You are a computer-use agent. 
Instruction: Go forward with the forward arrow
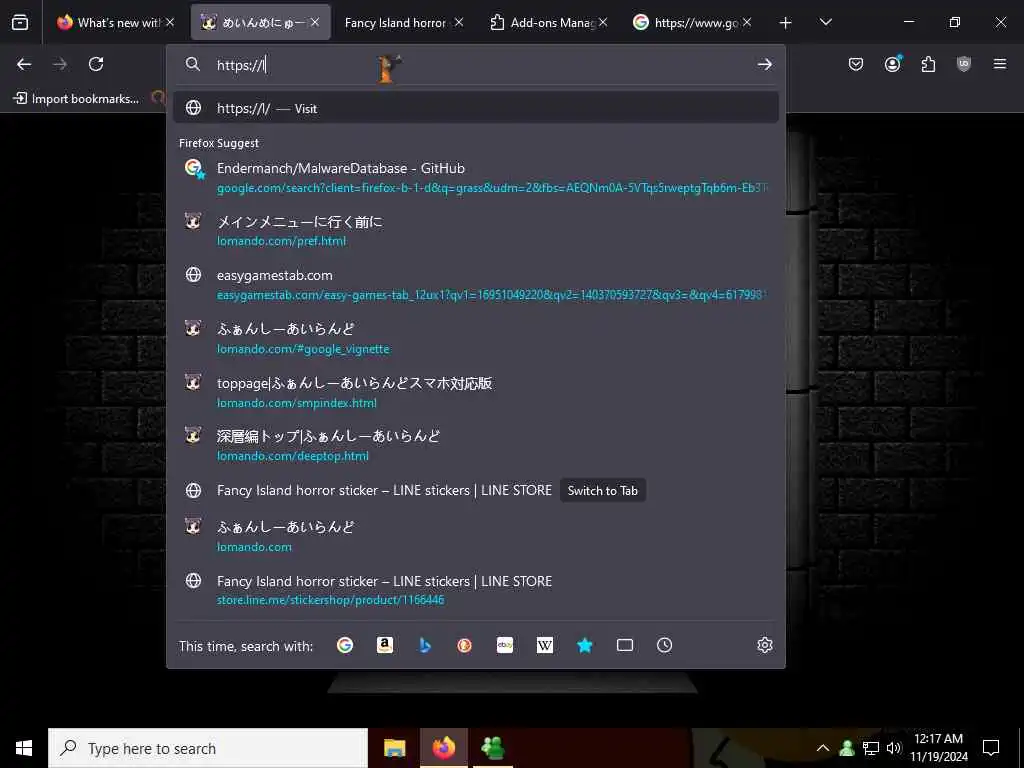[59, 64]
